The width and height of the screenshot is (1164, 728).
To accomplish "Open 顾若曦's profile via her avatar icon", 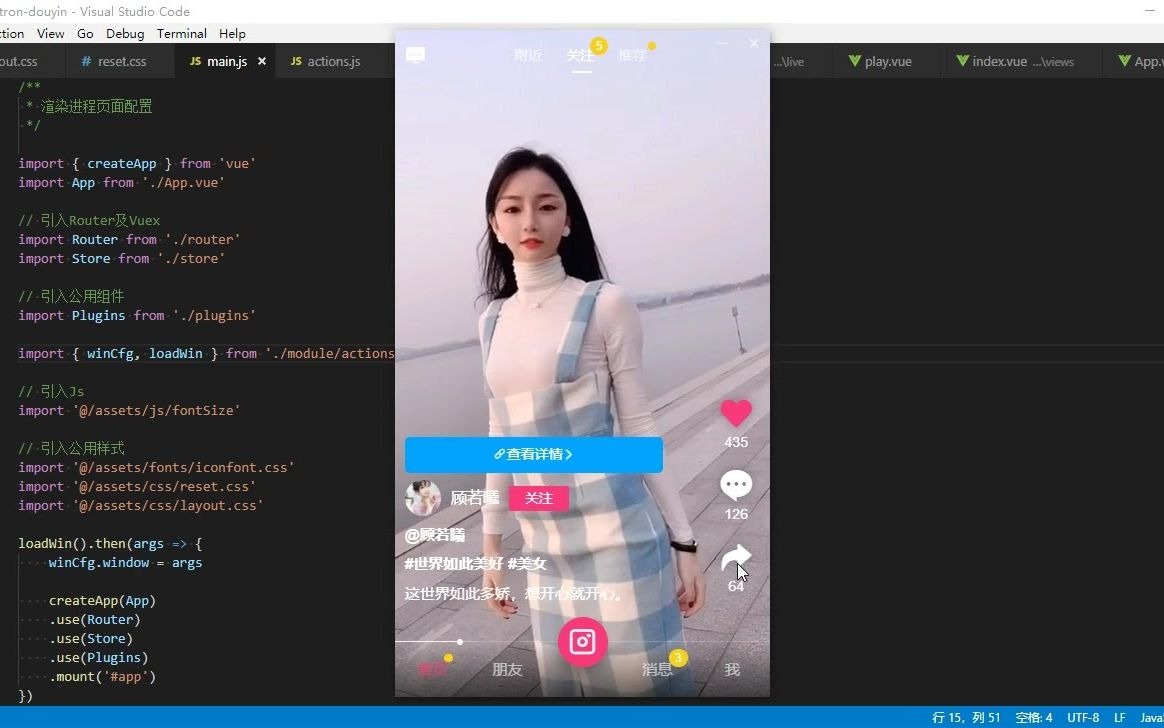I will pos(423,497).
